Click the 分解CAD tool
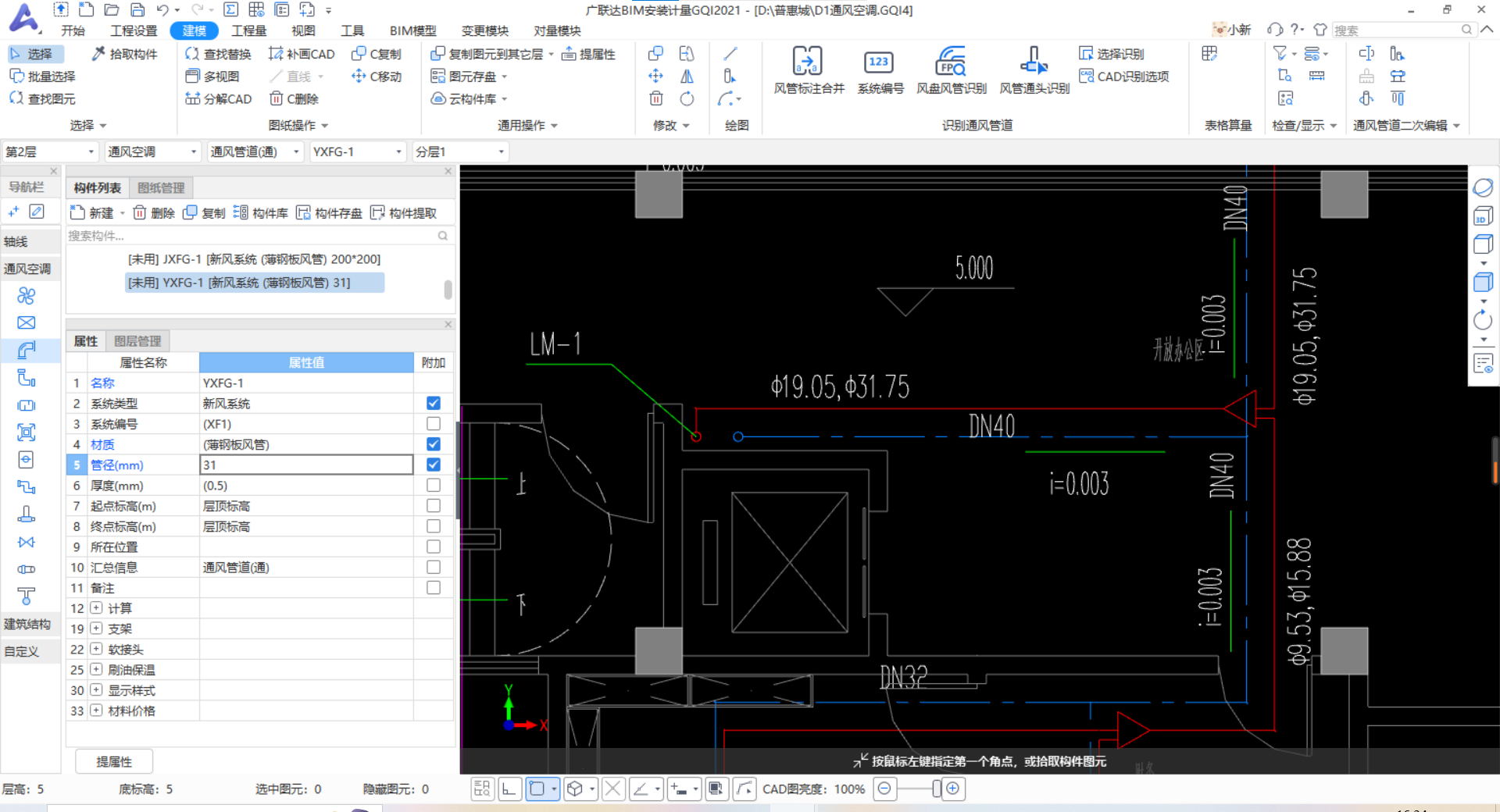This screenshot has width=1500, height=812. pos(219,99)
